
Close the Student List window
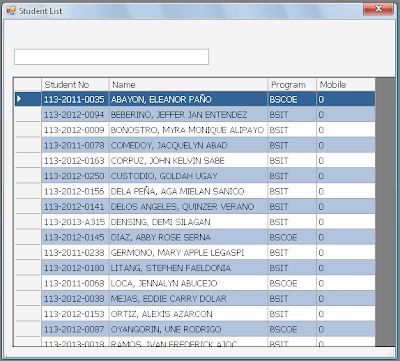click(378, 9)
